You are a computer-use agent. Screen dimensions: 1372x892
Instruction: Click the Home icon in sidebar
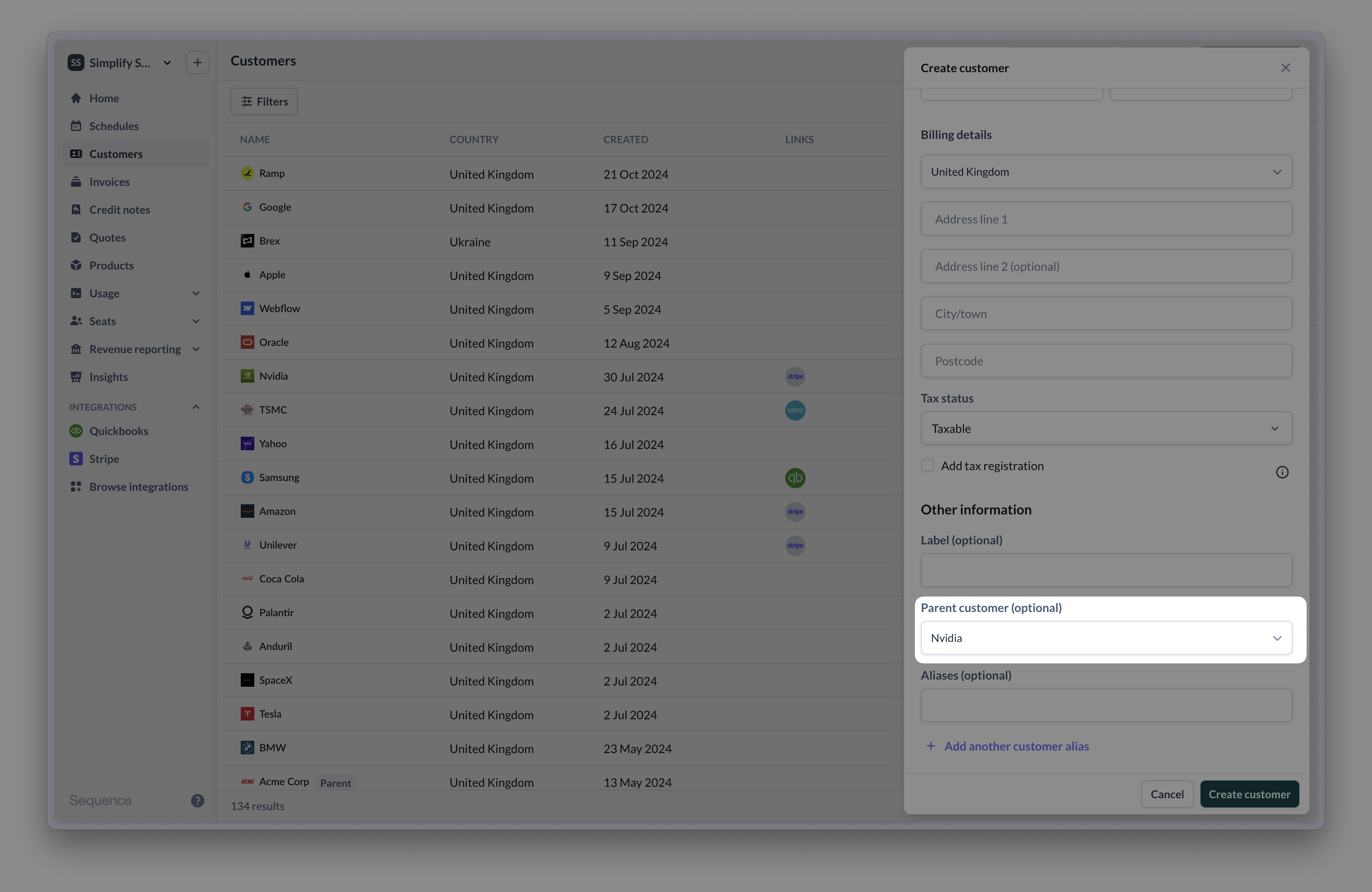[76, 98]
